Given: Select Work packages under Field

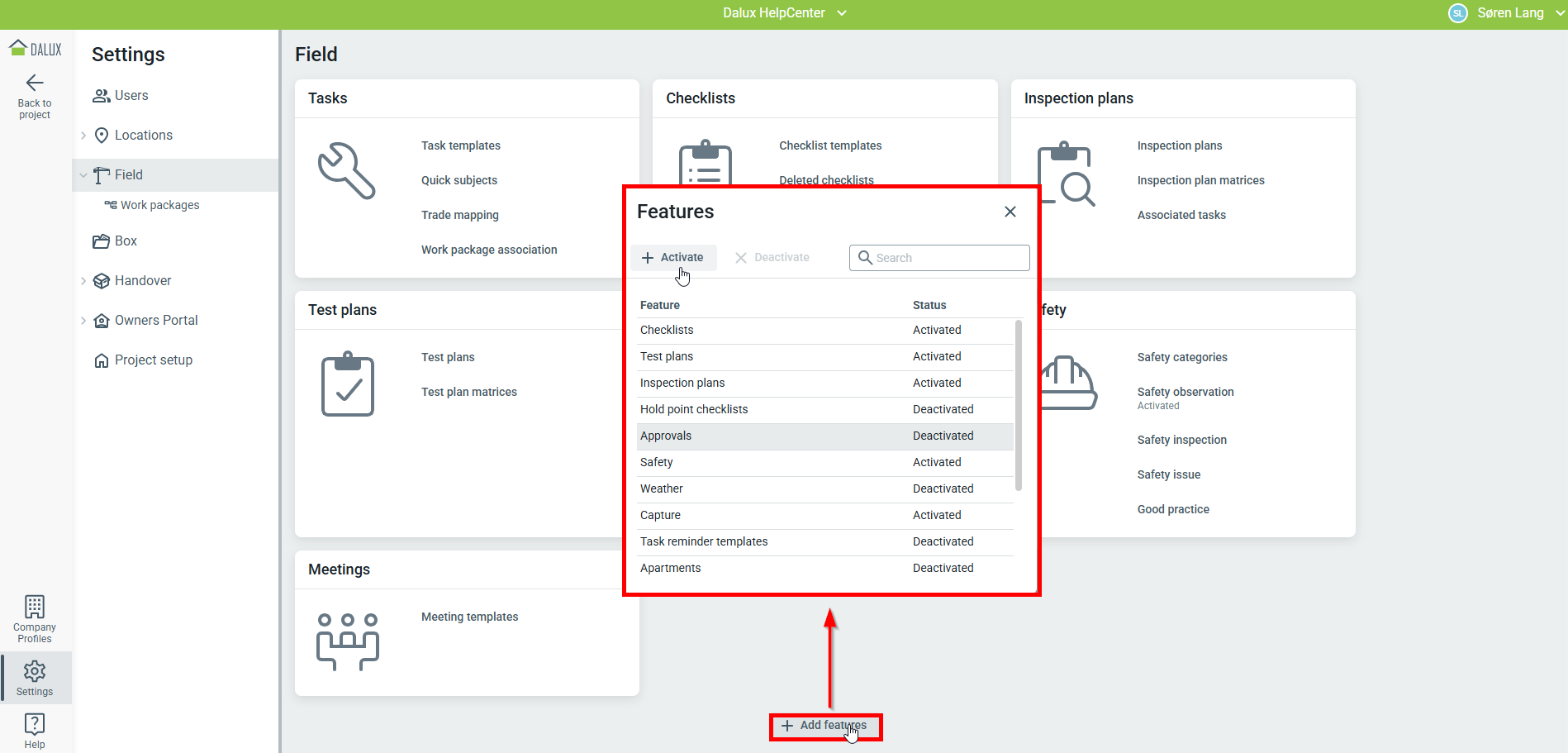Looking at the screenshot, I should pos(159,205).
